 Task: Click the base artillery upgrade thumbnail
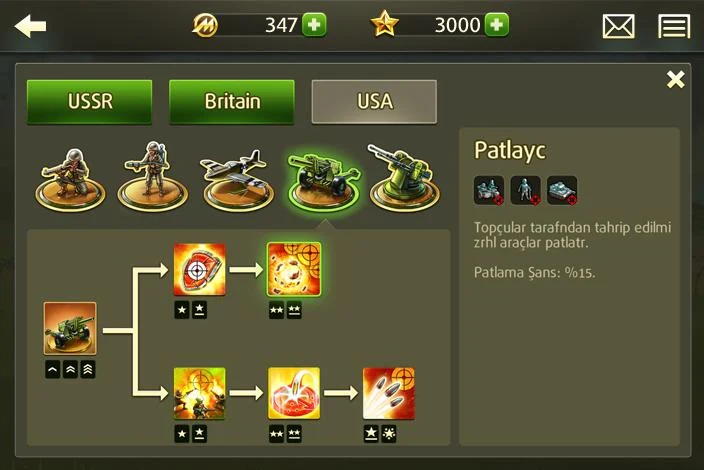[x=70, y=329]
